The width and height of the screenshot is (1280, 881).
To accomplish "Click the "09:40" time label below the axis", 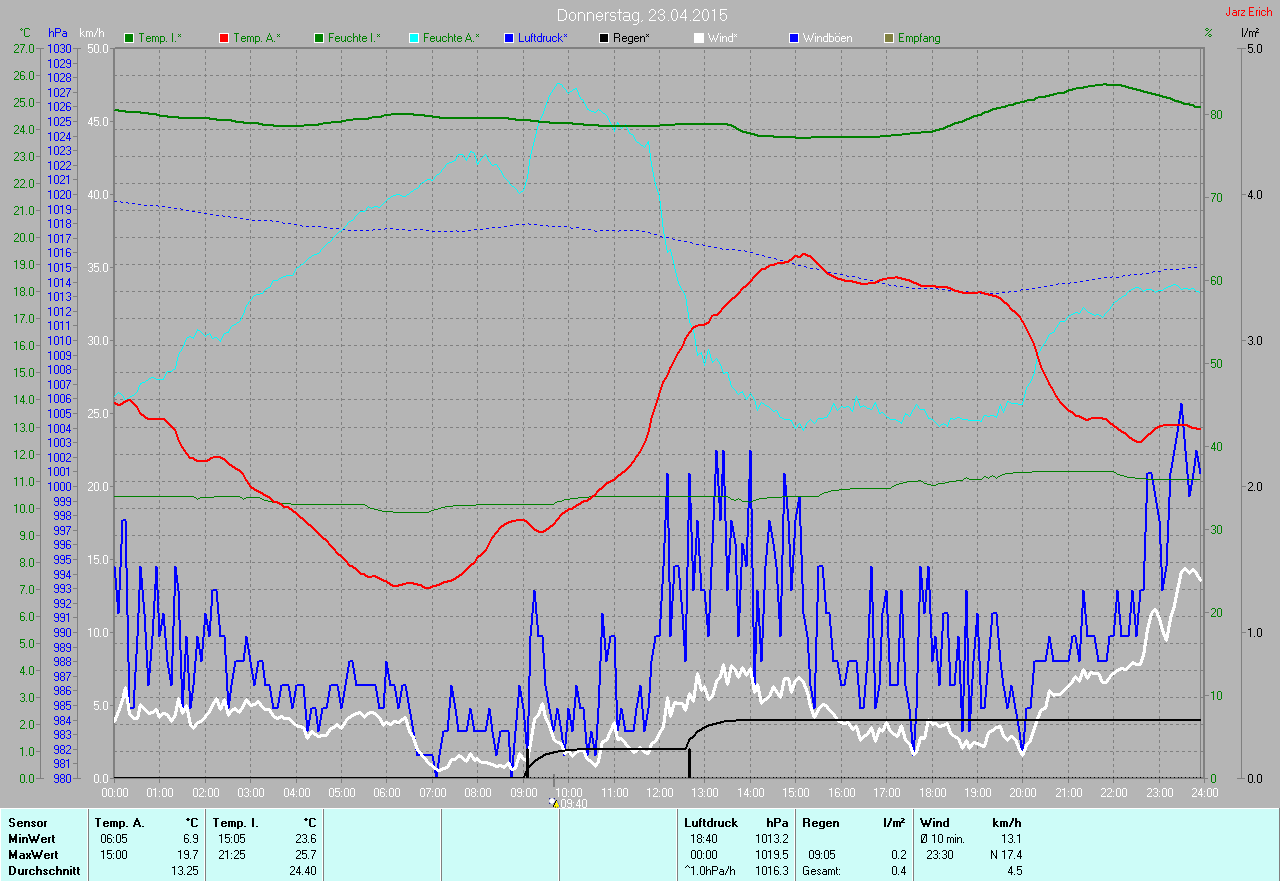I will pyautogui.click(x=574, y=803).
